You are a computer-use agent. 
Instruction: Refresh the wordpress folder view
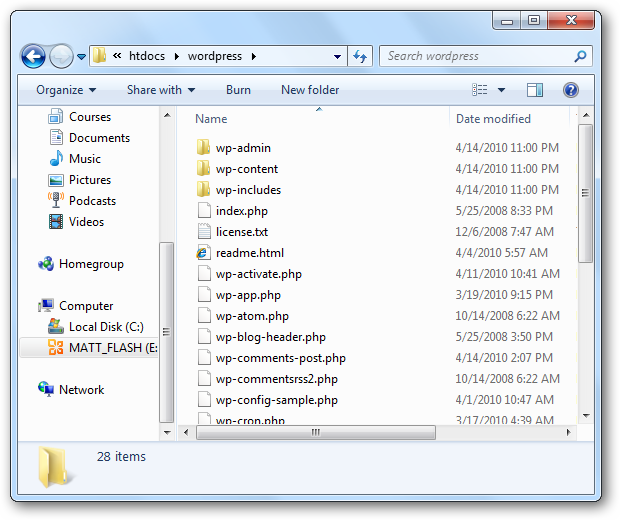(360, 56)
